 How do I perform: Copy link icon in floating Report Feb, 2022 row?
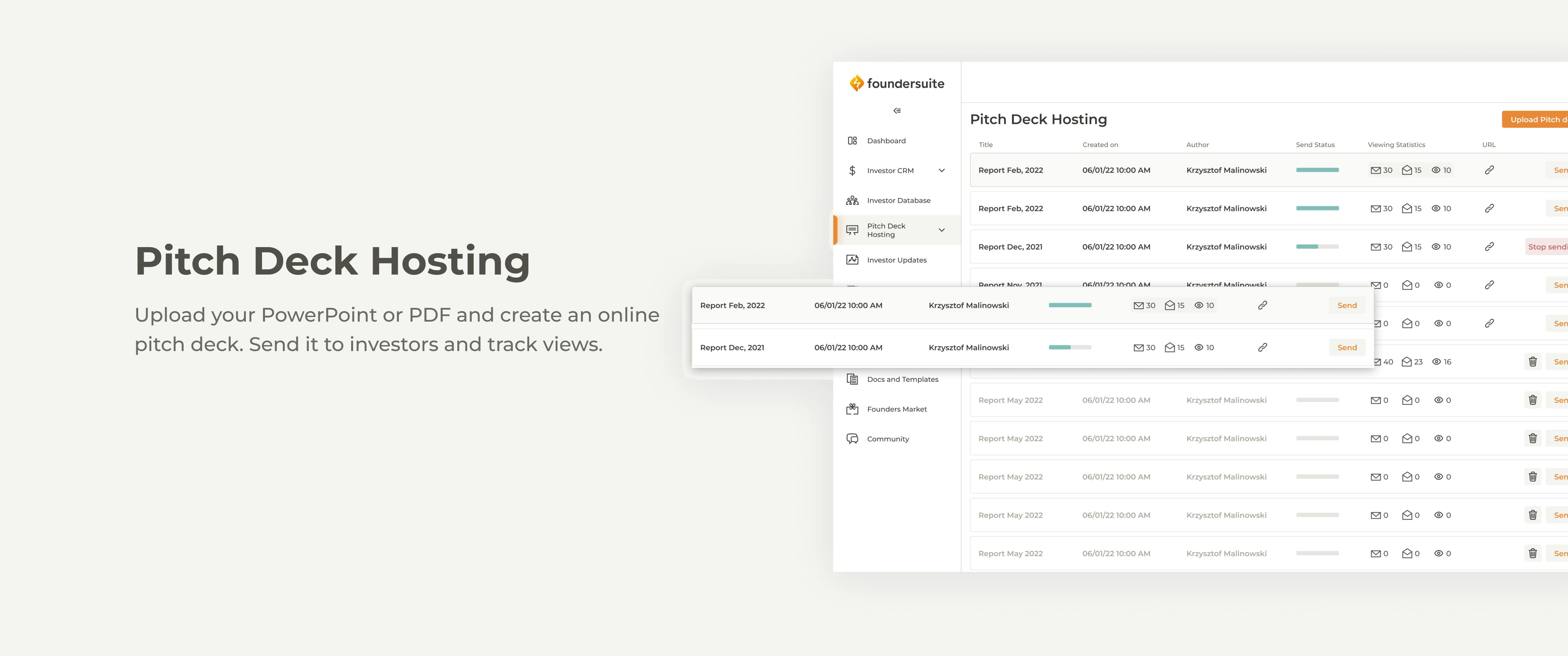1263,305
